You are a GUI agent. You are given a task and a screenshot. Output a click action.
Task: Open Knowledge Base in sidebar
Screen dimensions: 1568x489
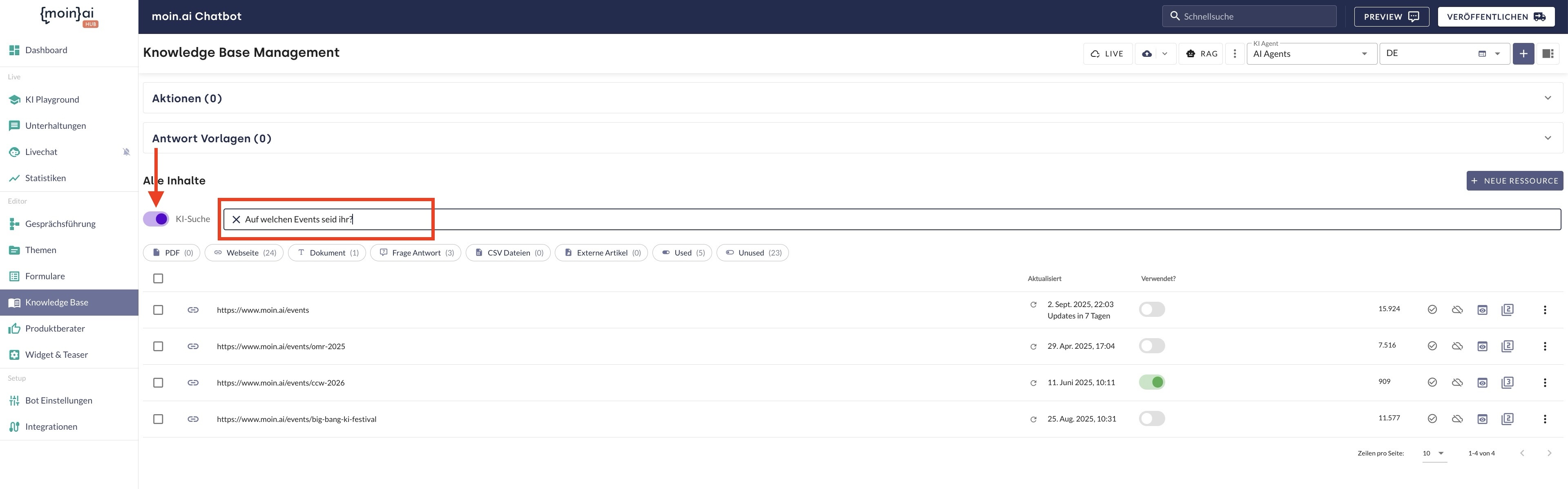57,302
